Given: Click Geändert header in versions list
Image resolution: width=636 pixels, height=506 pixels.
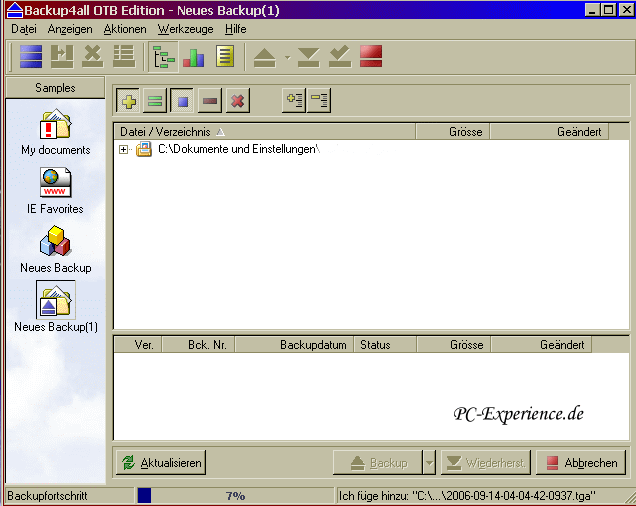Looking at the screenshot, I should coord(541,345).
